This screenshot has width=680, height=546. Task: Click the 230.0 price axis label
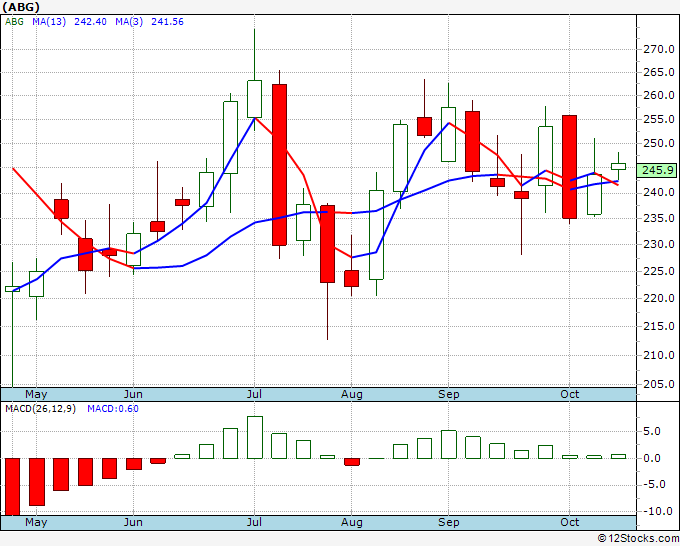[x=658, y=245]
